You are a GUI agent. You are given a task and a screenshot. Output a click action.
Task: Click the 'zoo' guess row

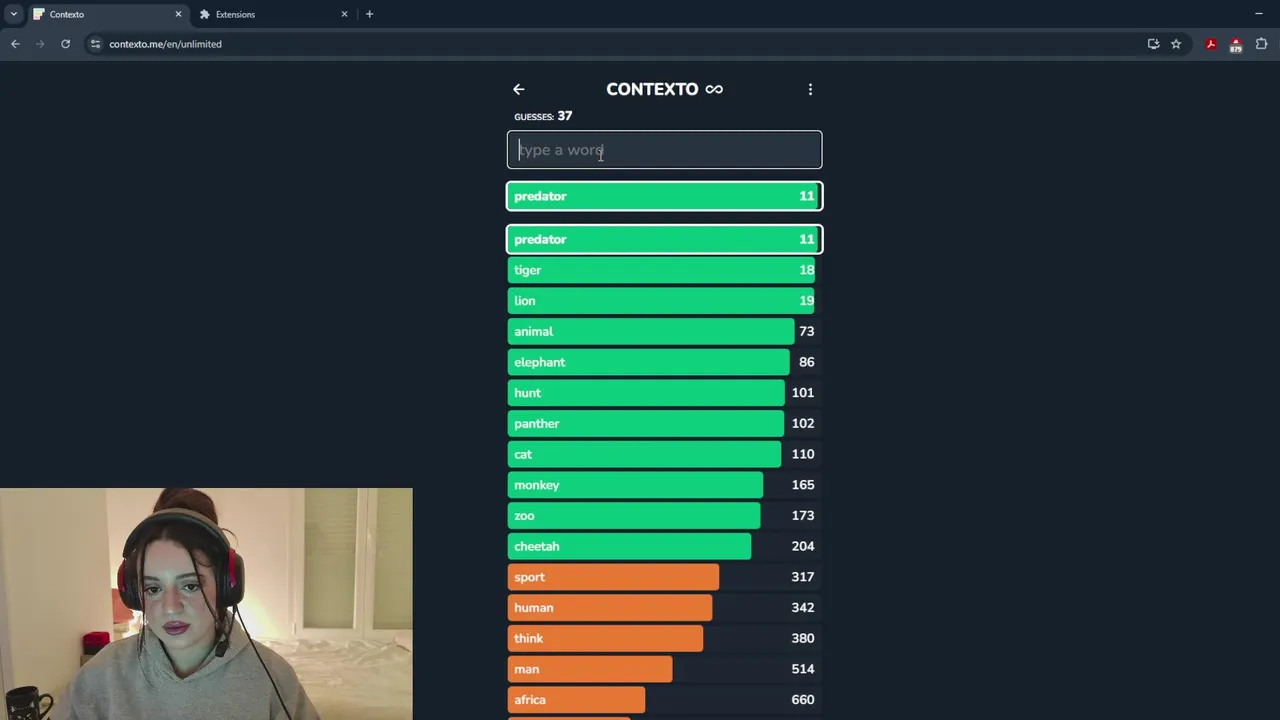[664, 516]
